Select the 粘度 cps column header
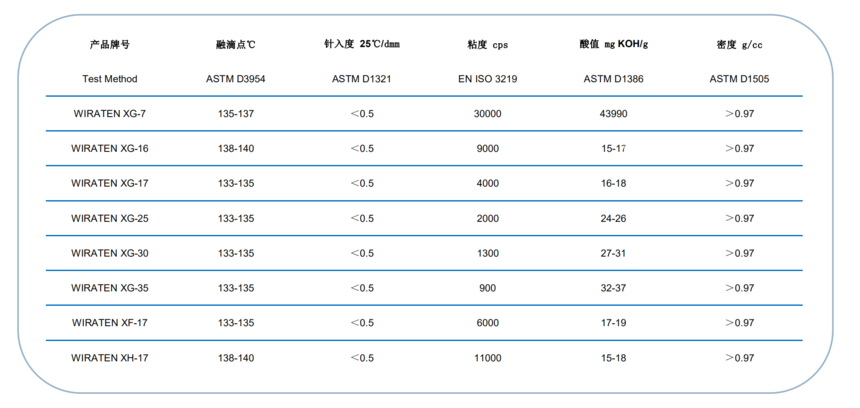 pyautogui.click(x=488, y=45)
